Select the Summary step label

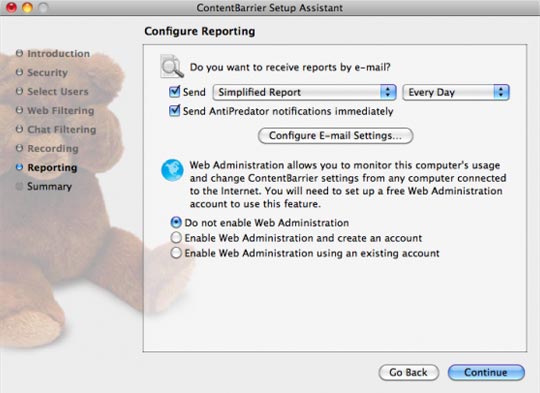(x=50, y=187)
